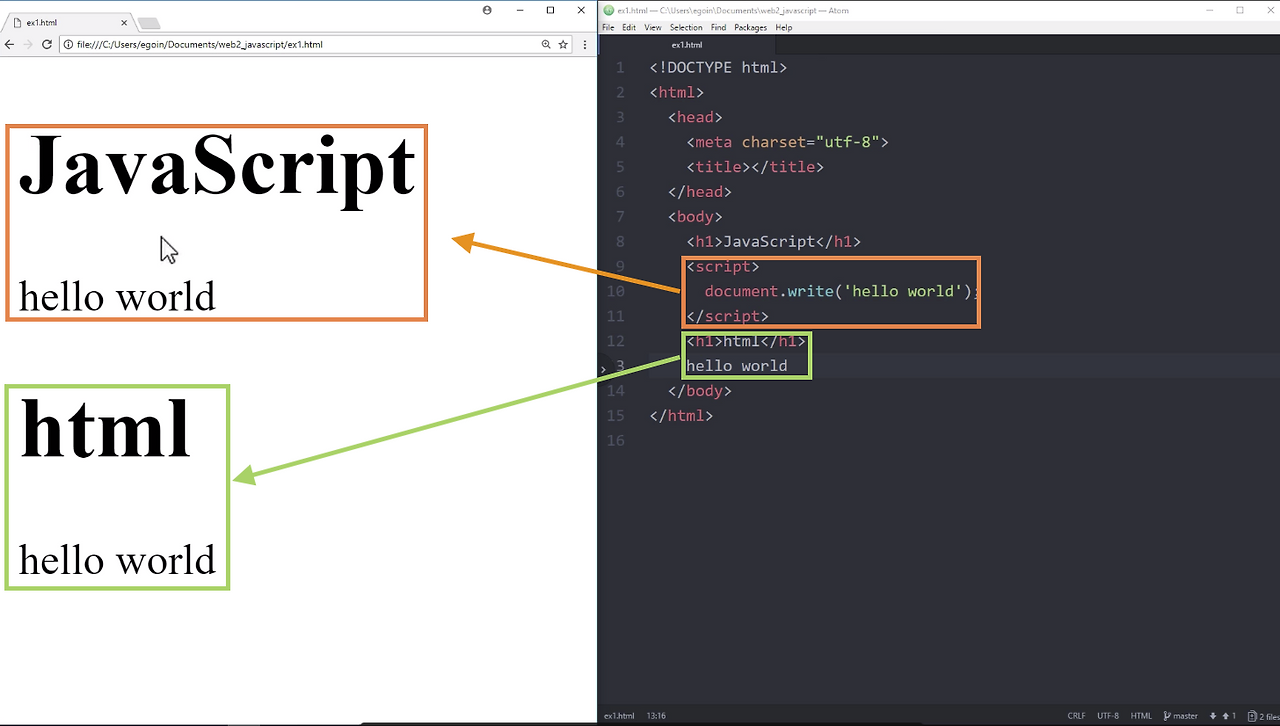The image size is (1280, 726).
Task: Click hello world under html heading
Action: coord(117,560)
